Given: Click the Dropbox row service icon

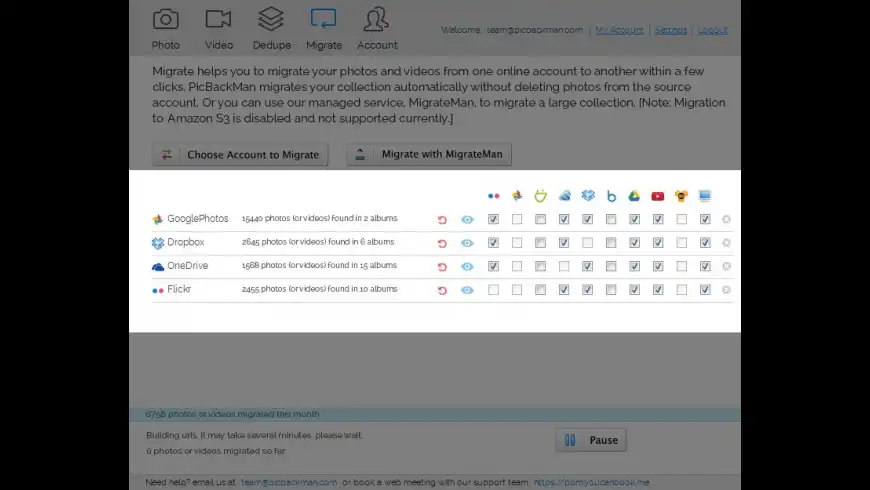Looking at the screenshot, I should (x=158, y=243).
